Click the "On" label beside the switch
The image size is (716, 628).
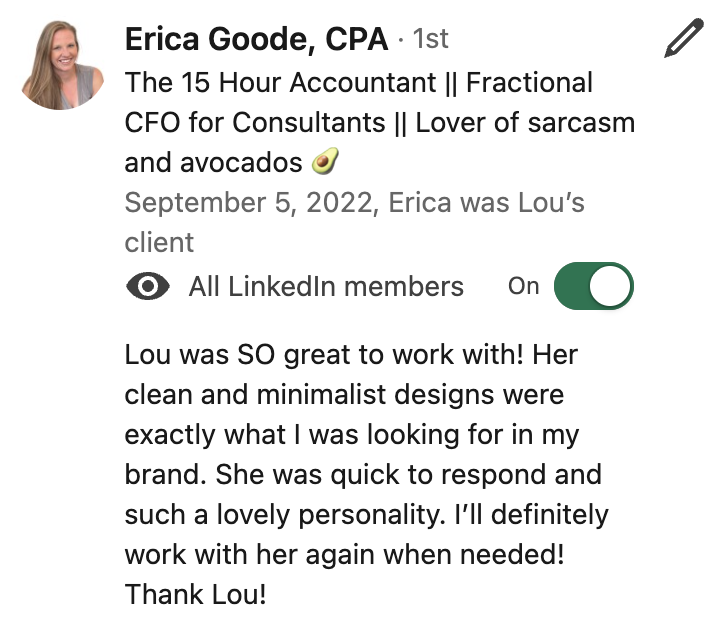pyautogui.click(x=523, y=286)
